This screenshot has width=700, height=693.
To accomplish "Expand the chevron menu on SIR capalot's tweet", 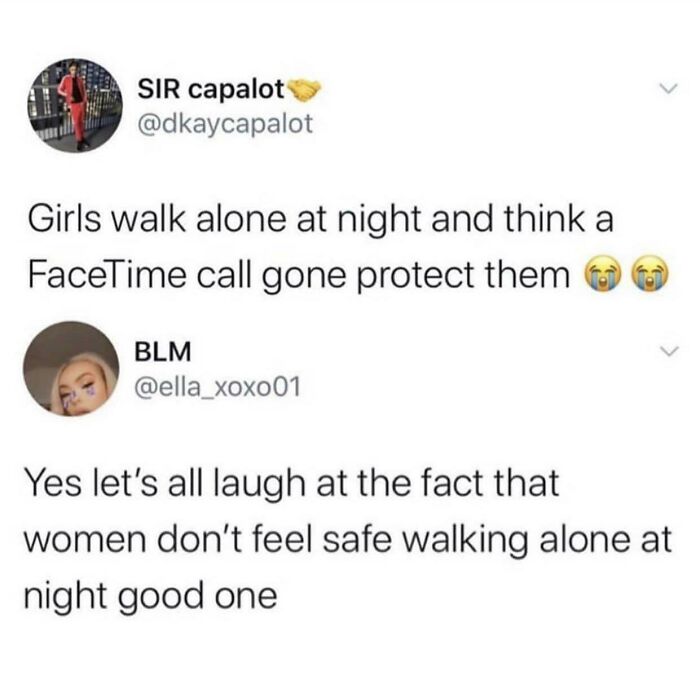I will tap(669, 88).
